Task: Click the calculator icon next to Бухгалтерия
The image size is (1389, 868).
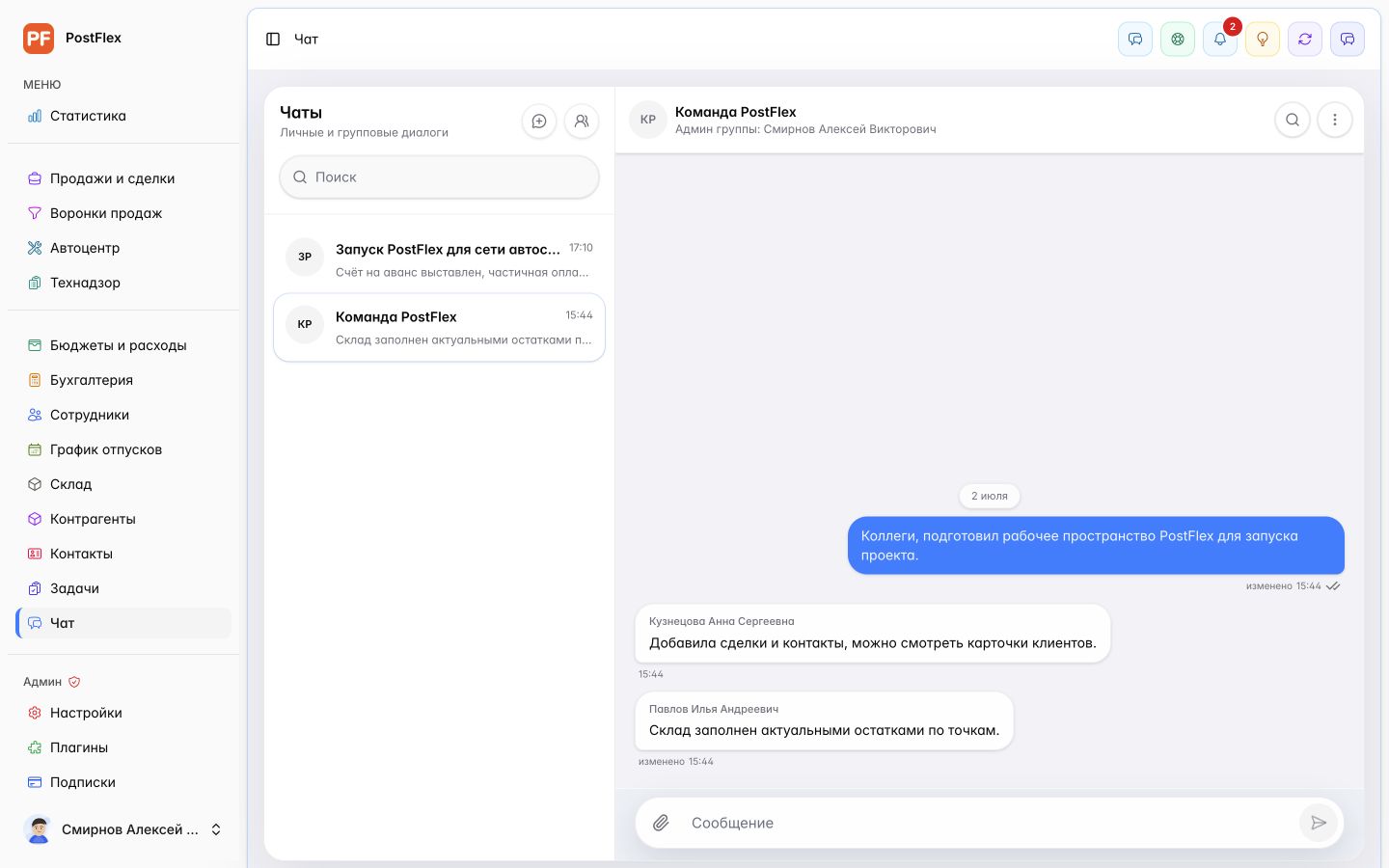Action: coord(35,380)
